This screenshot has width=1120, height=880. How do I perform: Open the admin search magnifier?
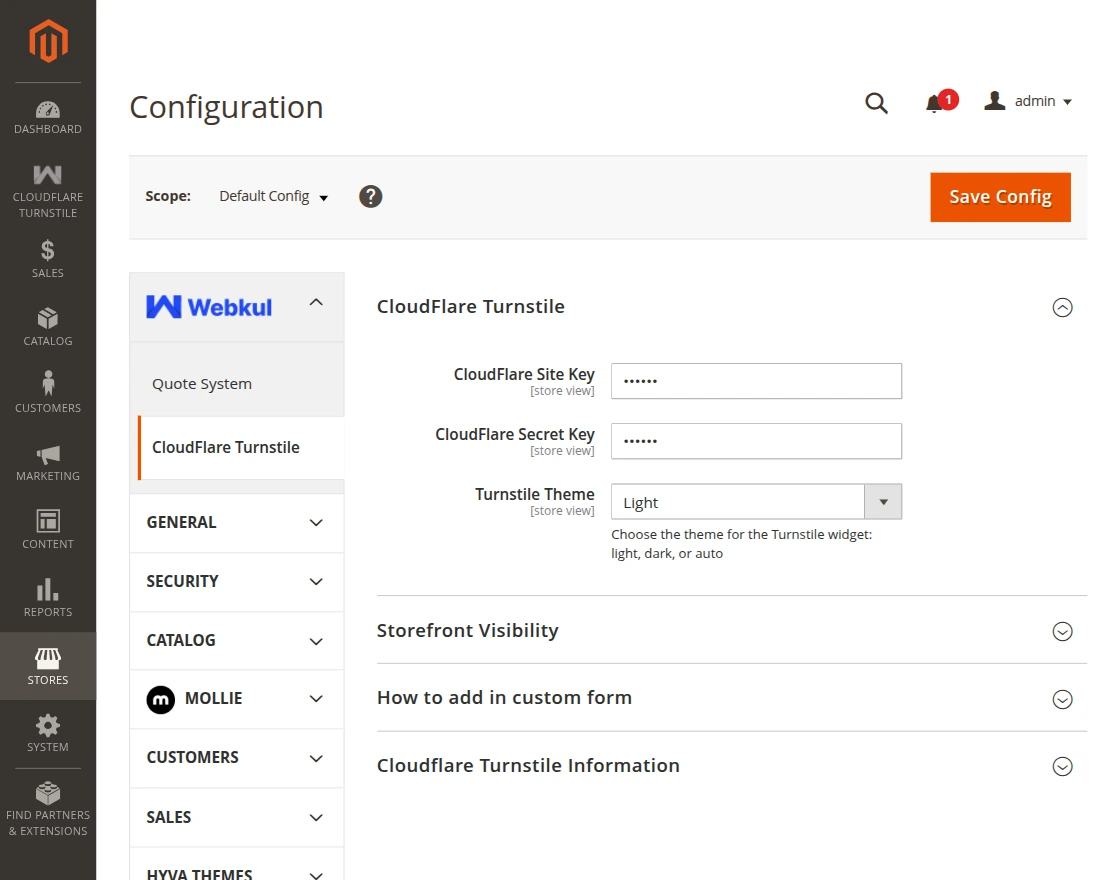pyautogui.click(x=876, y=102)
